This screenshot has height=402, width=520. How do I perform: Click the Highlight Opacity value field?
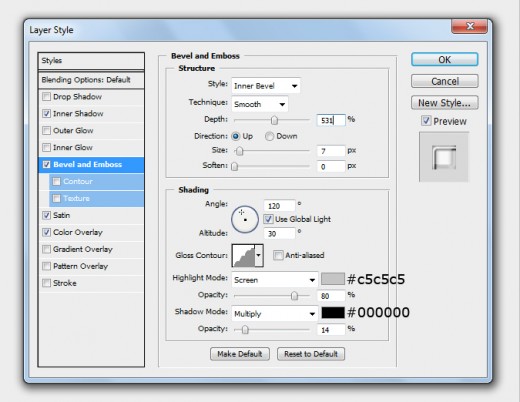[x=331, y=296]
